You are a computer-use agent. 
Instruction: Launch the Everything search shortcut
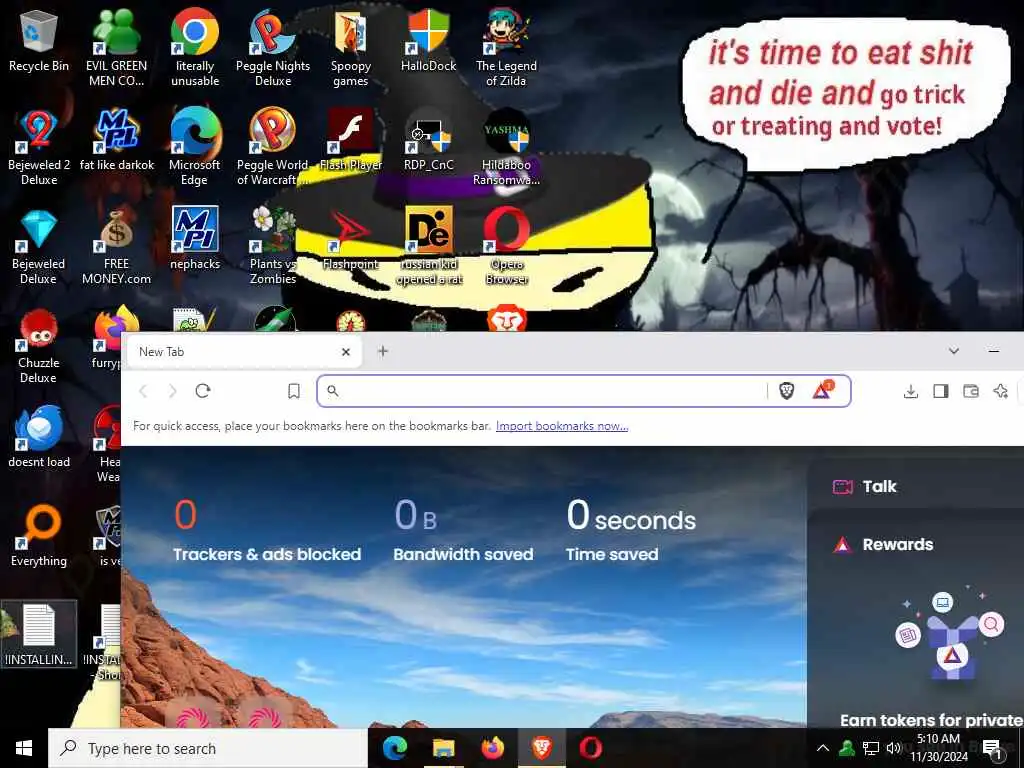(39, 536)
